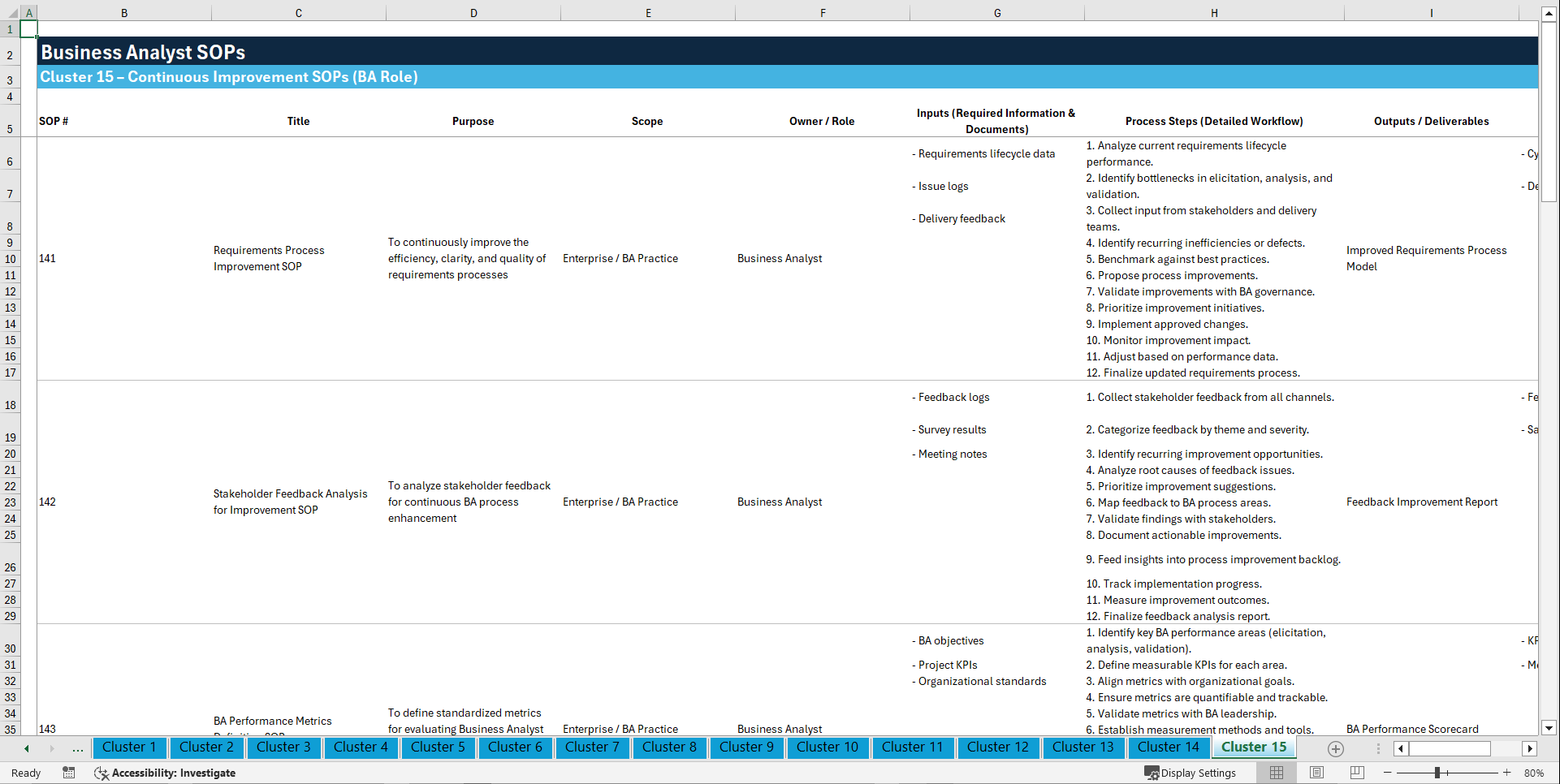Image resolution: width=1560 pixels, height=784 pixels.
Task: Add a new worksheet with the plus icon
Action: [x=1335, y=748]
